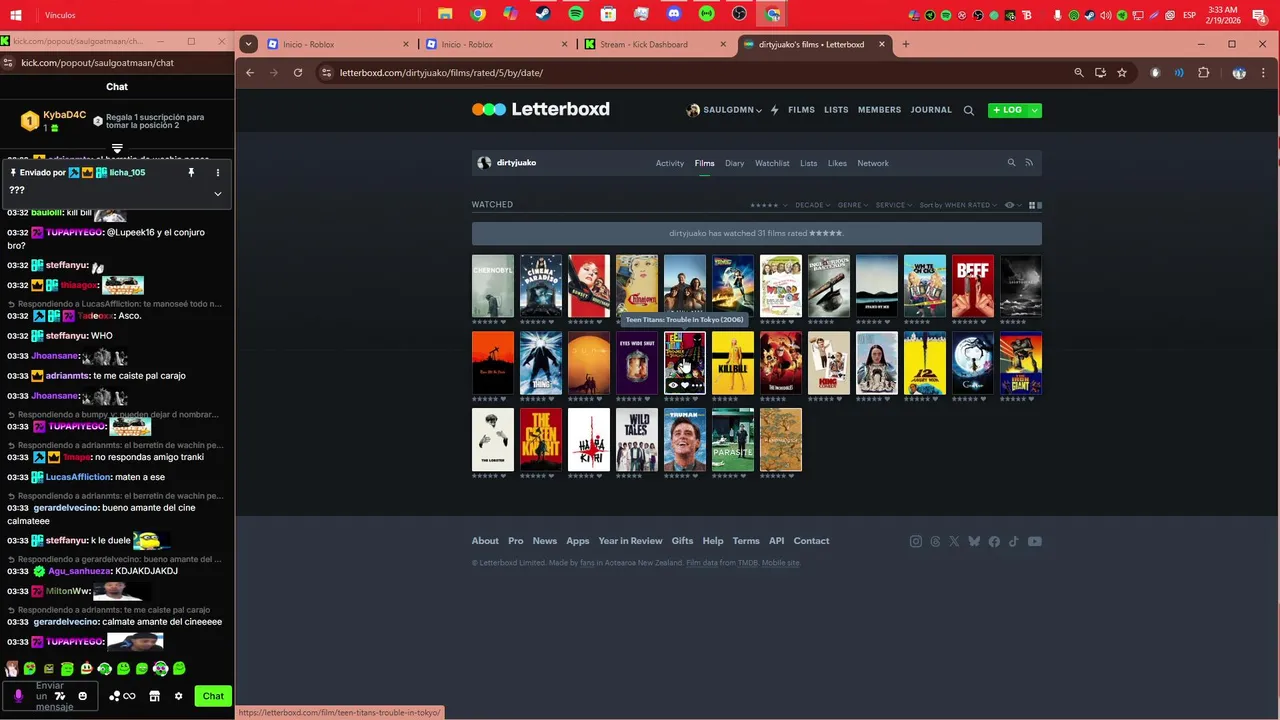1280x720 pixels.
Task: Send message with green Chat button
Action: [213, 696]
